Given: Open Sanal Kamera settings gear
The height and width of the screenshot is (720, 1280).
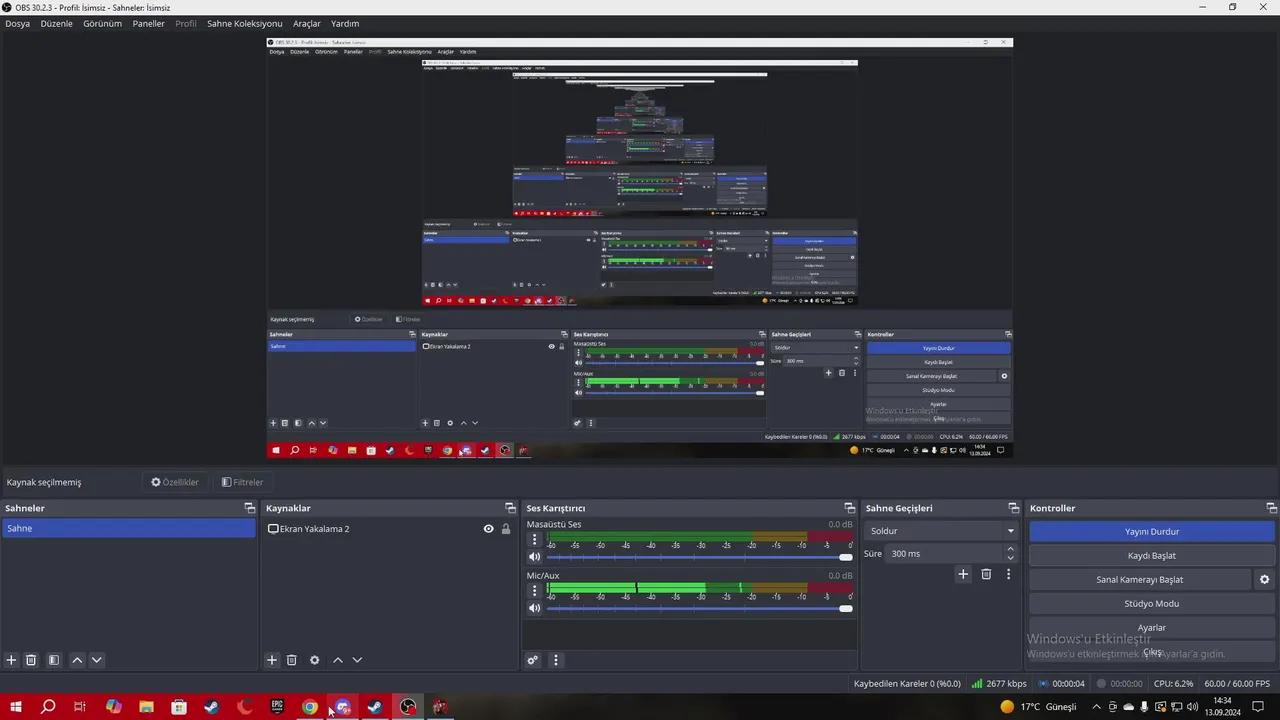Looking at the screenshot, I should pyautogui.click(x=1264, y=580).
